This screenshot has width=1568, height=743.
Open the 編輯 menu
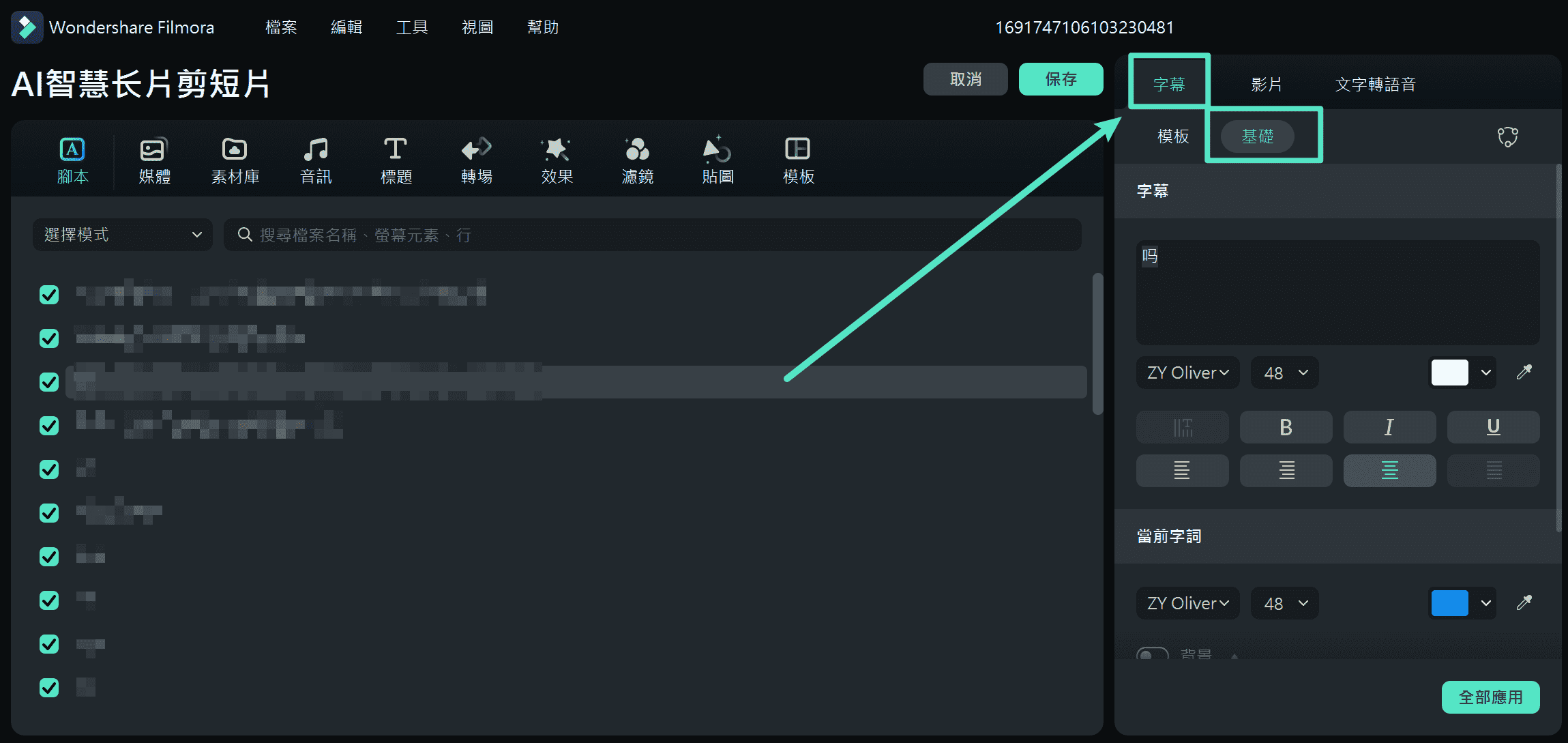(346, 27)
